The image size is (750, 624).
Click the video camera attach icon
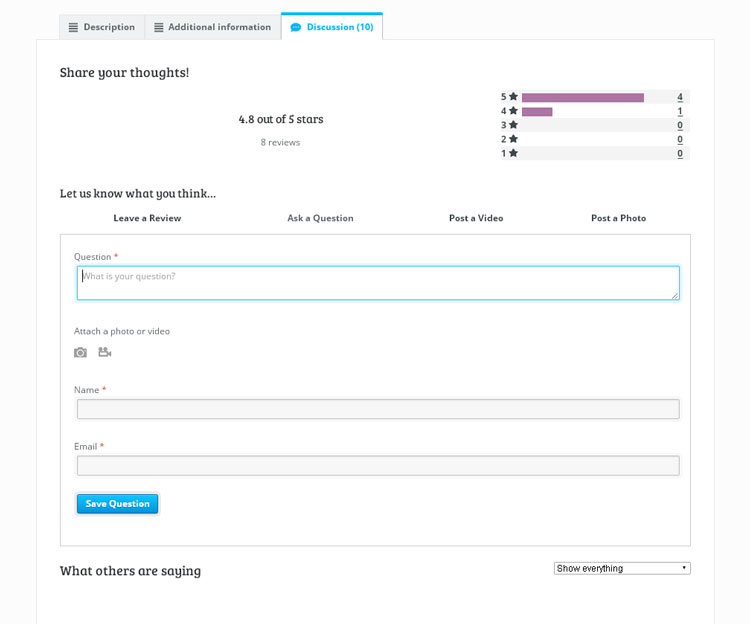coord(104,352)
